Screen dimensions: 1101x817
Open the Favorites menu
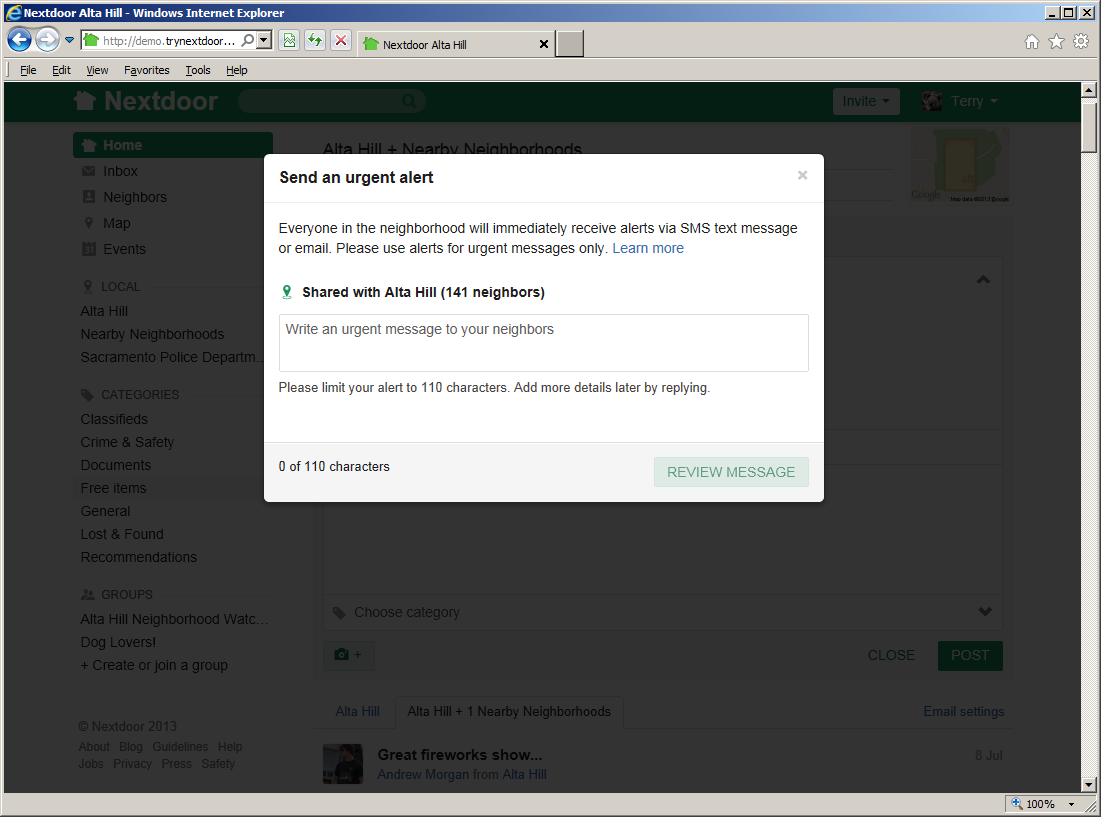point(147,70)
